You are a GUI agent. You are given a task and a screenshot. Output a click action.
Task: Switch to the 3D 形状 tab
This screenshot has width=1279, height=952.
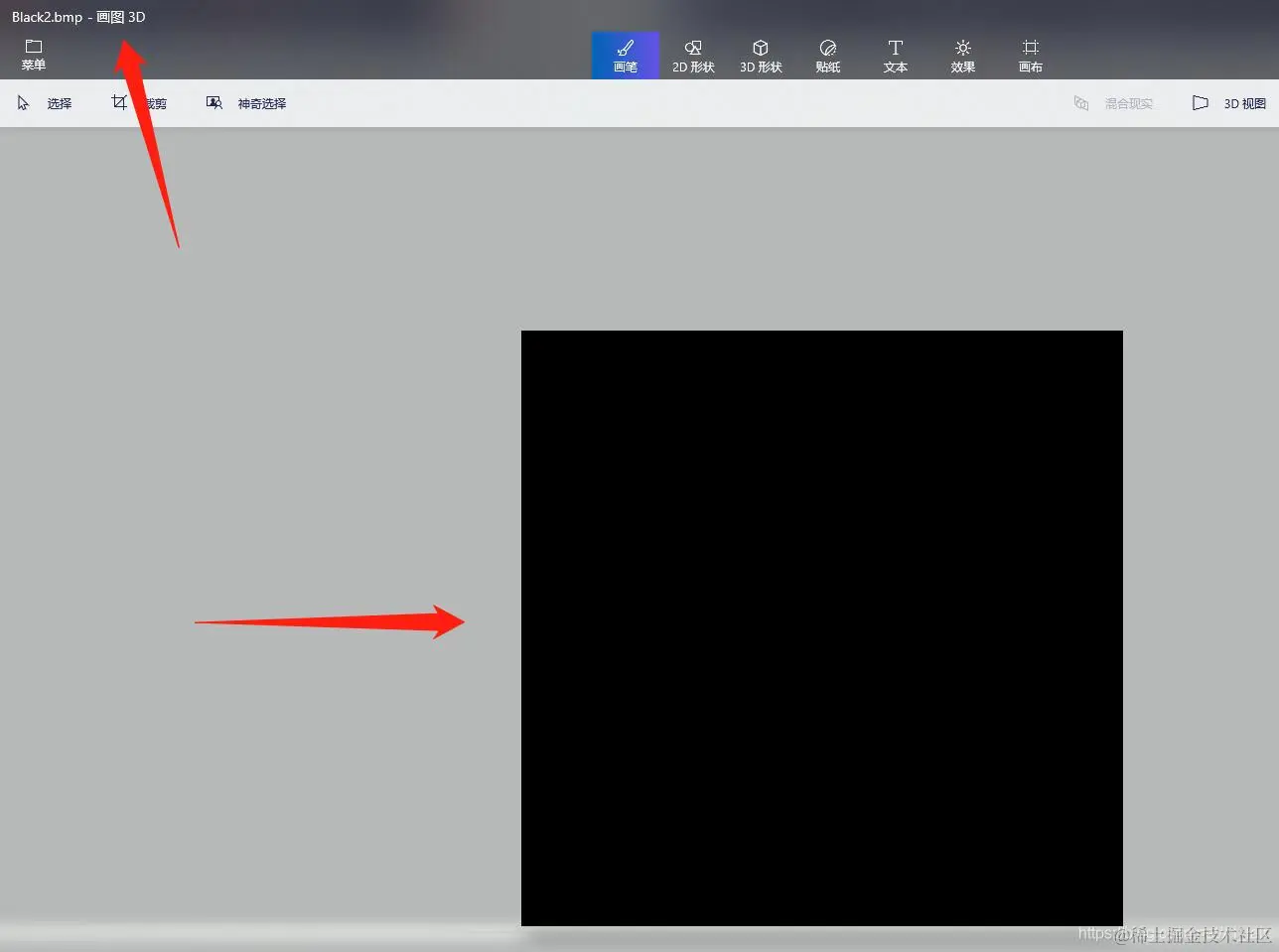coord(761,56)
